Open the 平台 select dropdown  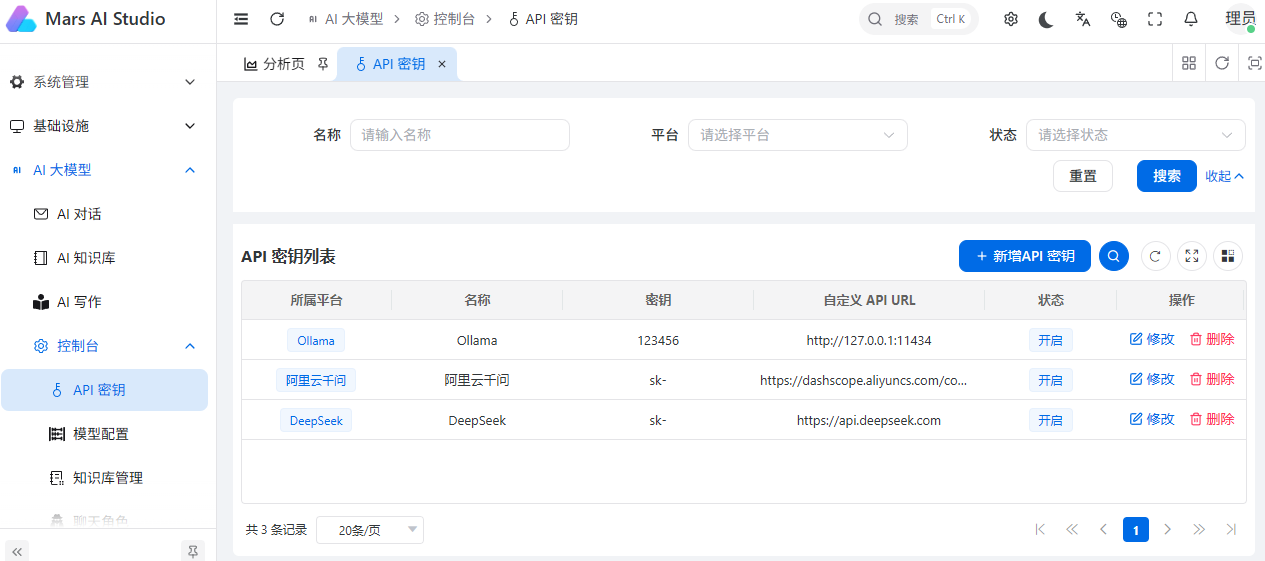pos(798,135)
